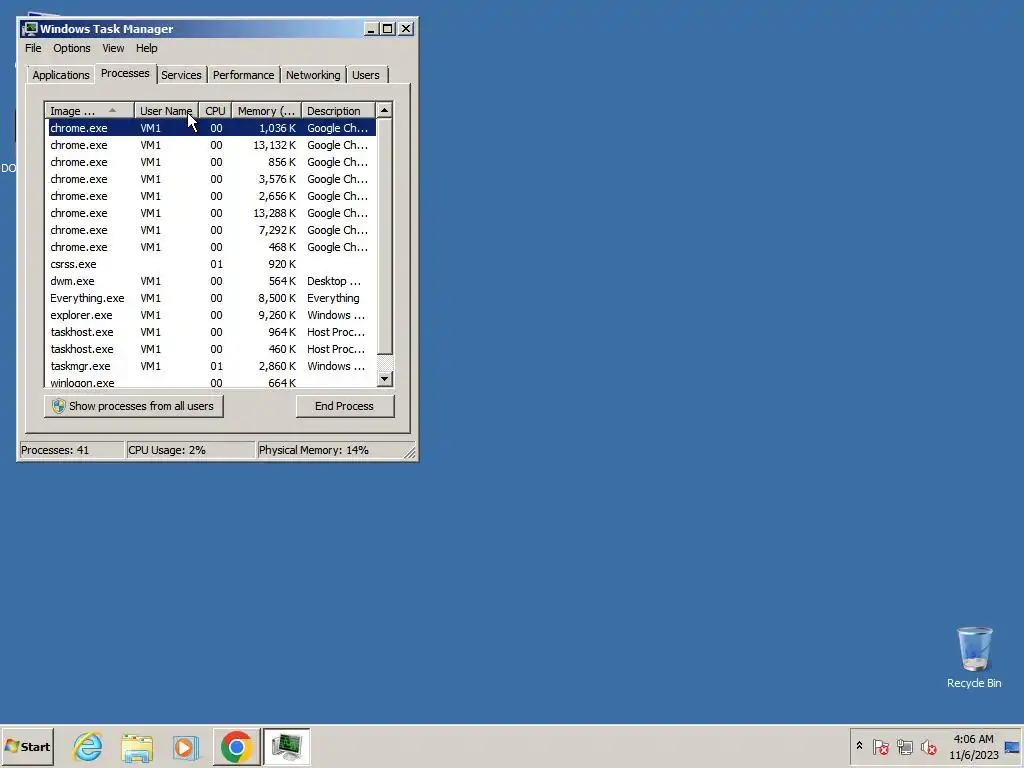Click the network tray icon
The height and width of the screenshot is (768, 1024).
coord(904,746)
